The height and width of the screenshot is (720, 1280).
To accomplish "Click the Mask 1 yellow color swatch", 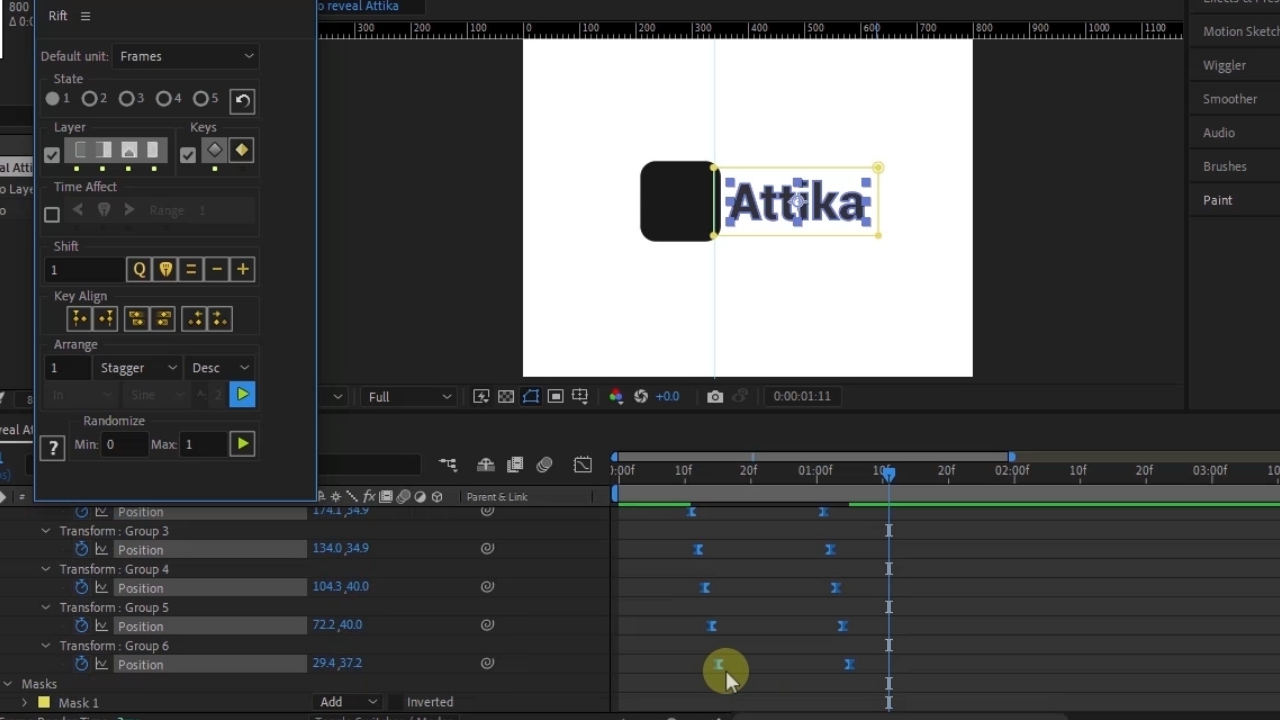I will [44, 703].
